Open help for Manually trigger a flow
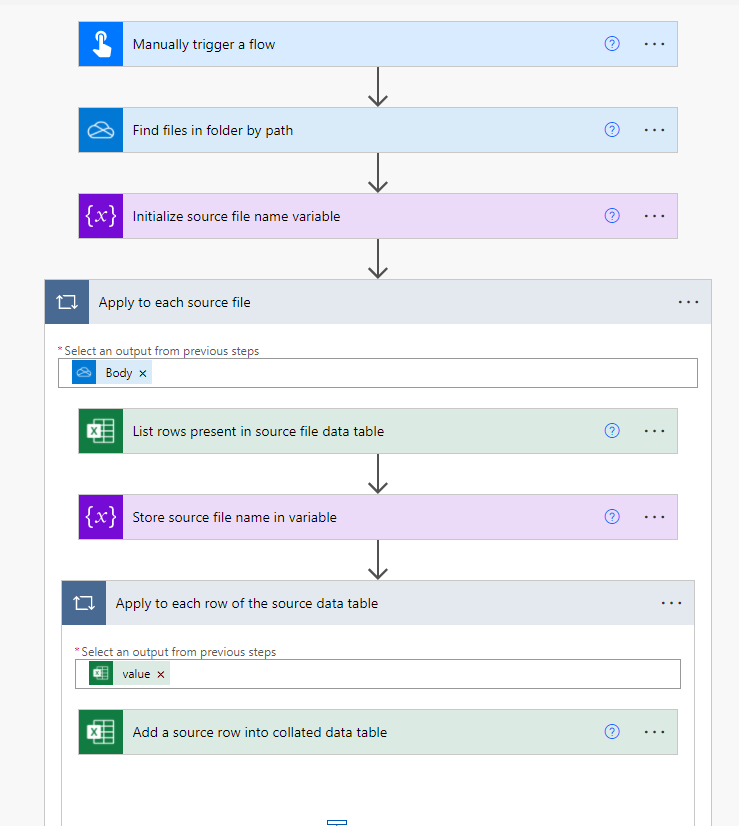 click(612, 44)
